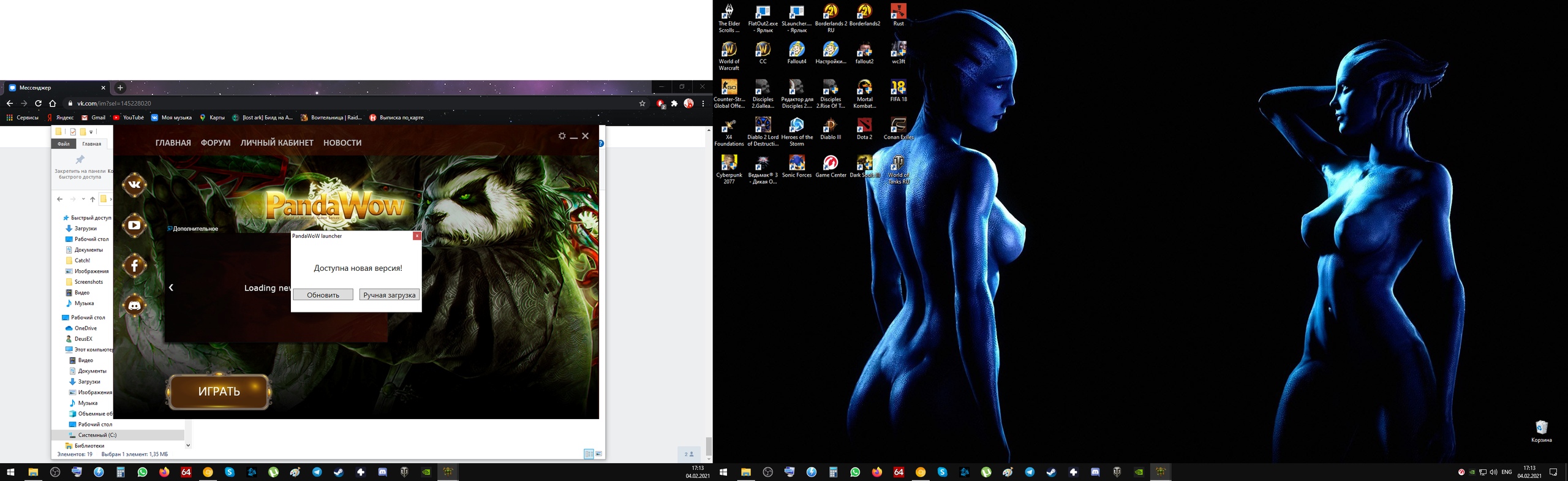
Task: Select Catch! folder in Explorer tree
Action: [x=78, y=260]
